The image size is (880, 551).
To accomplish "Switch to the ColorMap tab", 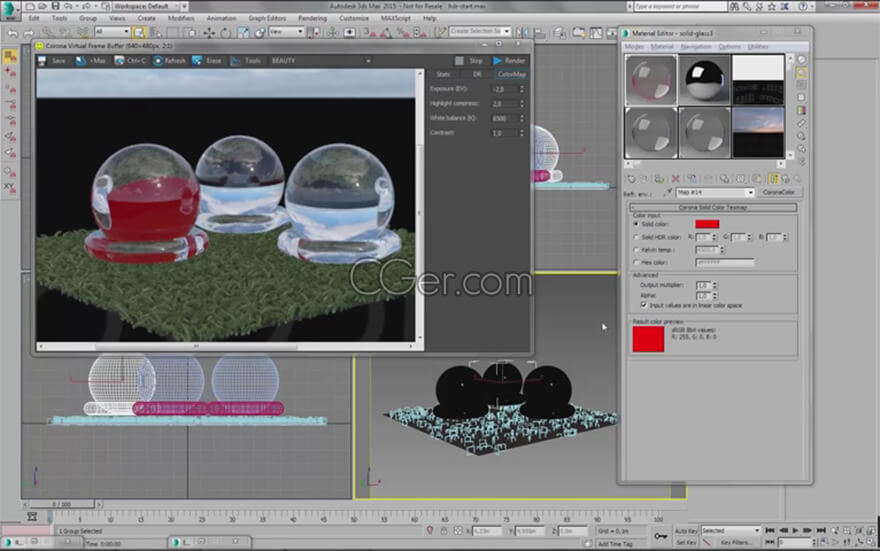I will (x=511, y=74).
